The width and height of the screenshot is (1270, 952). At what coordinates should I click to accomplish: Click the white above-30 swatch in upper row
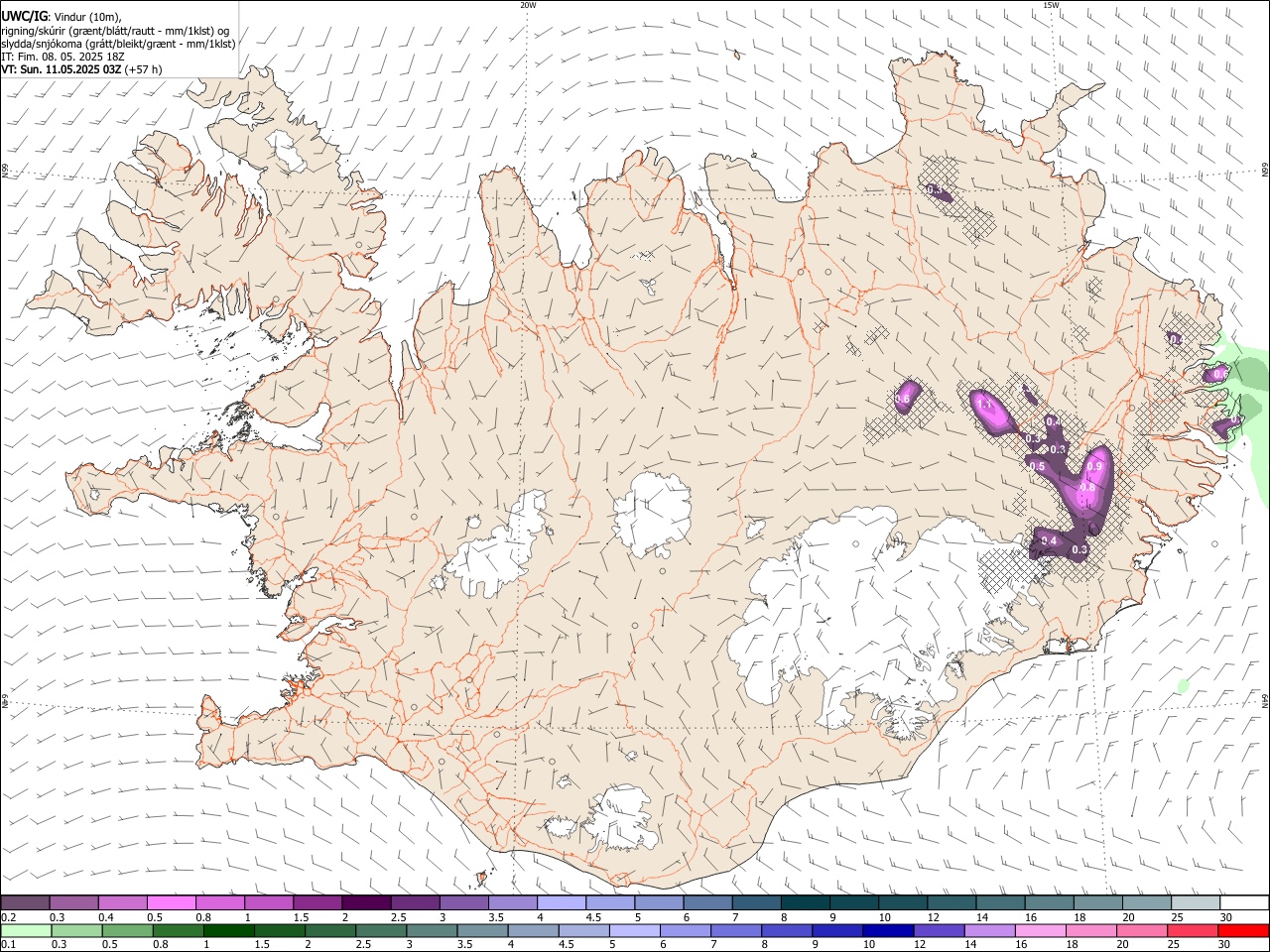tap(1244, 902)
